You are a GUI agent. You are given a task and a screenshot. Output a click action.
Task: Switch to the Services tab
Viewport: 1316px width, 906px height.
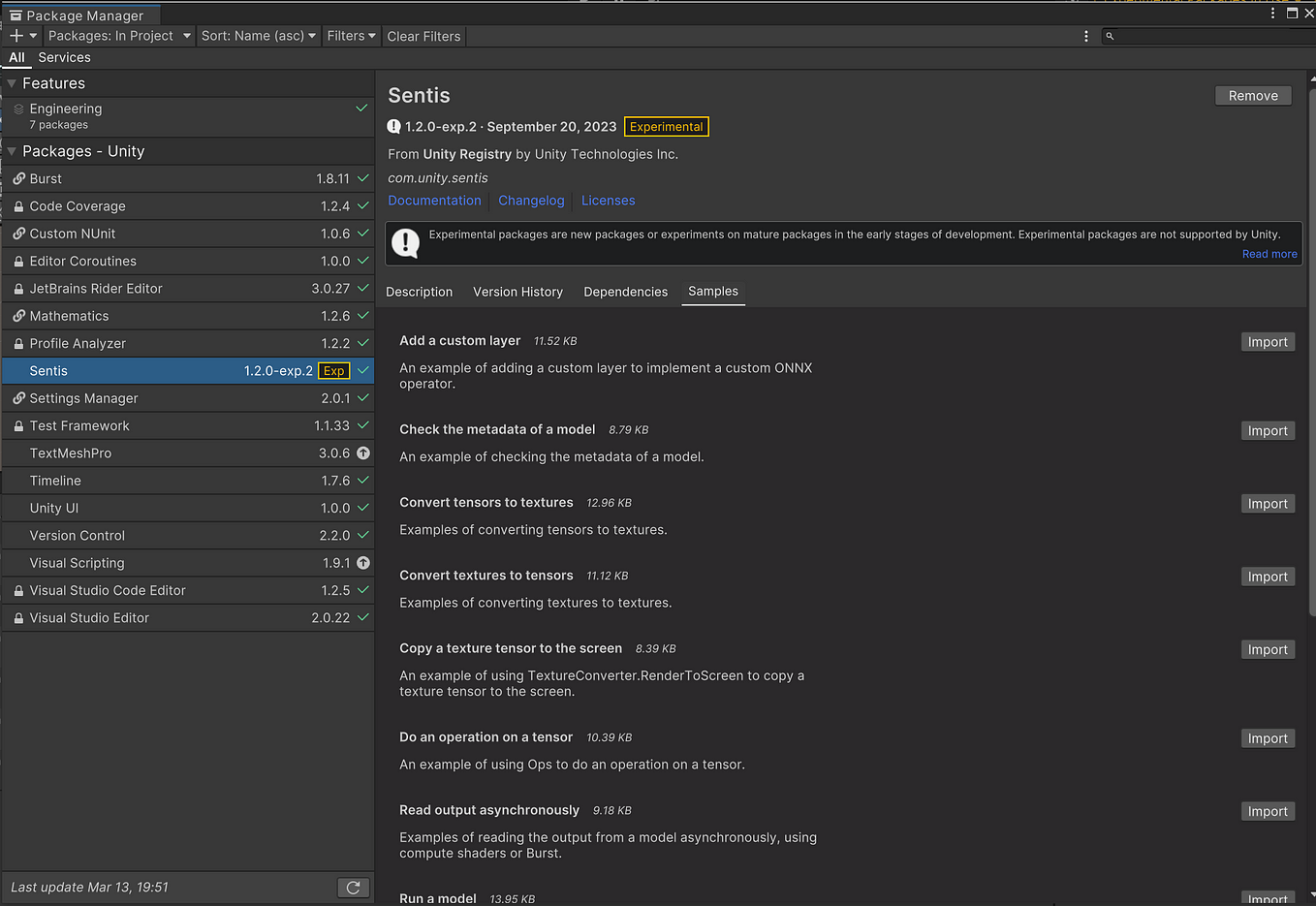[x=64, y=58]
